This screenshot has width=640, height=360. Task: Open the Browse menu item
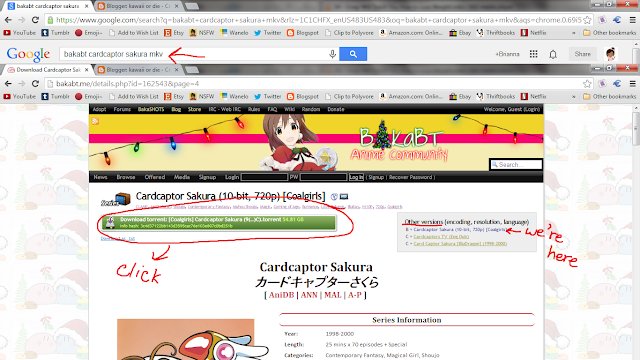[x=126, y=177]
